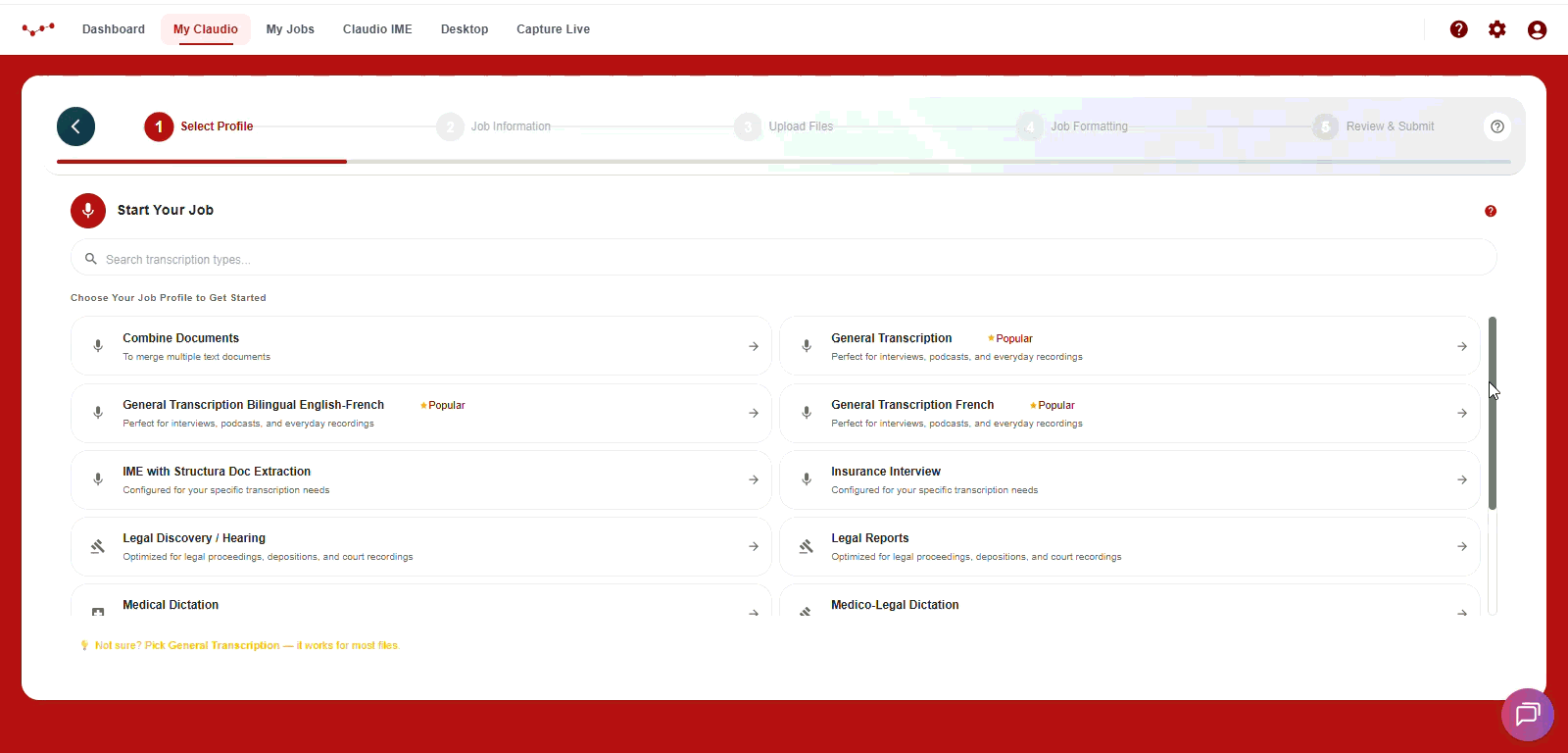Open Medical Dictation profile arrow

(x=754, y=612)
